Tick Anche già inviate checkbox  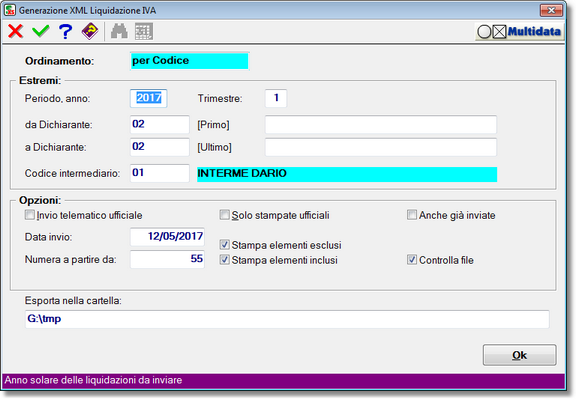click(412, 215)
